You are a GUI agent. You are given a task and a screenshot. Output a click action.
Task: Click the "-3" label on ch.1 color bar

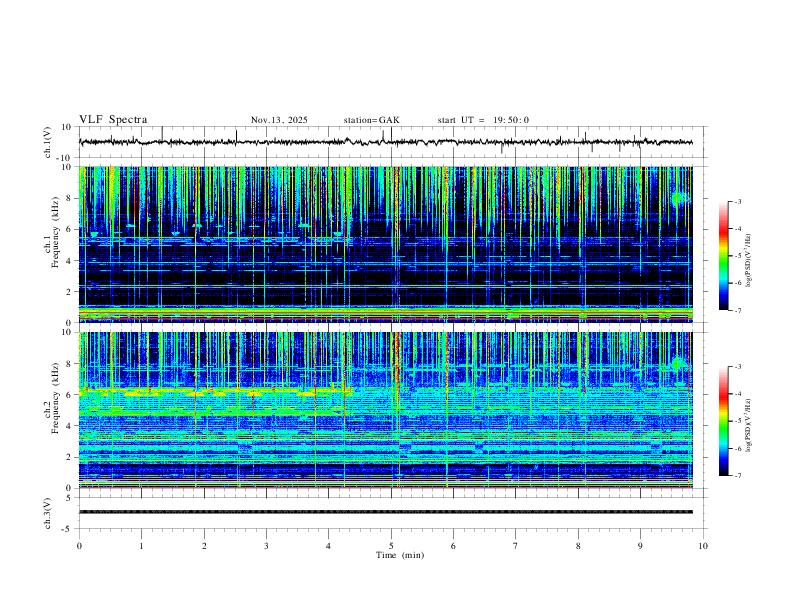click(738, 201)
